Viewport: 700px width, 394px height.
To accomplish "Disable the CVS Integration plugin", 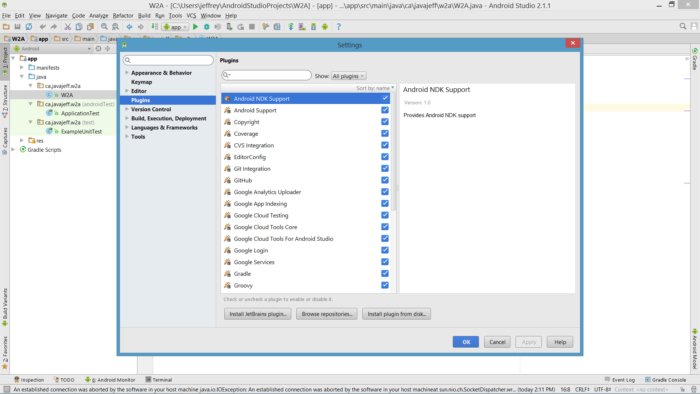I will (x=385, y=145).
